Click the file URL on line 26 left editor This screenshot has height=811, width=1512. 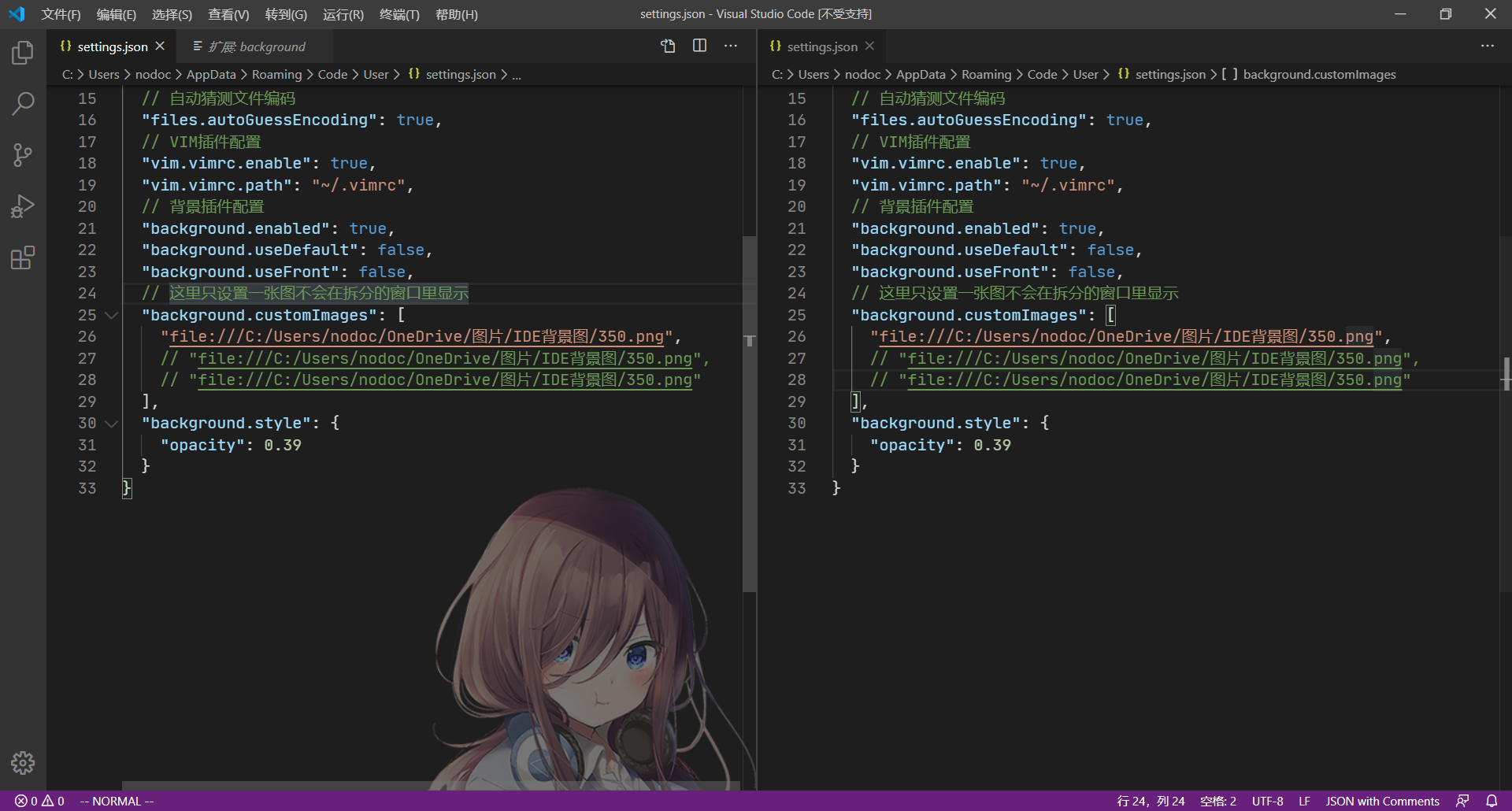coord(417,337)
